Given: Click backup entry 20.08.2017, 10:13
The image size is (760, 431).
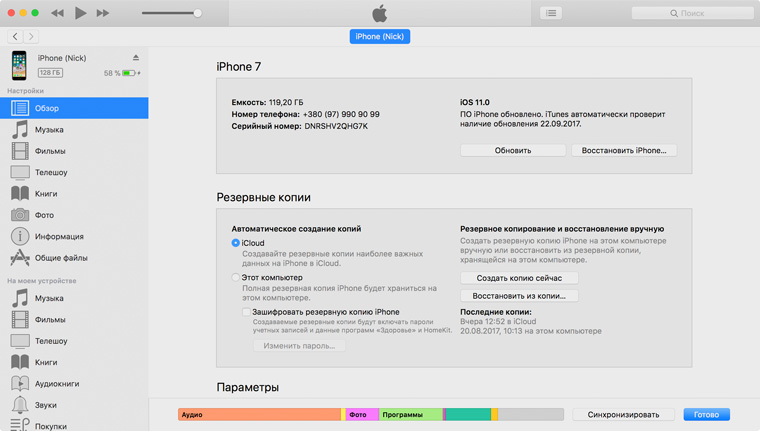Looking at the screenshot, I should click(x=531, y=331).
